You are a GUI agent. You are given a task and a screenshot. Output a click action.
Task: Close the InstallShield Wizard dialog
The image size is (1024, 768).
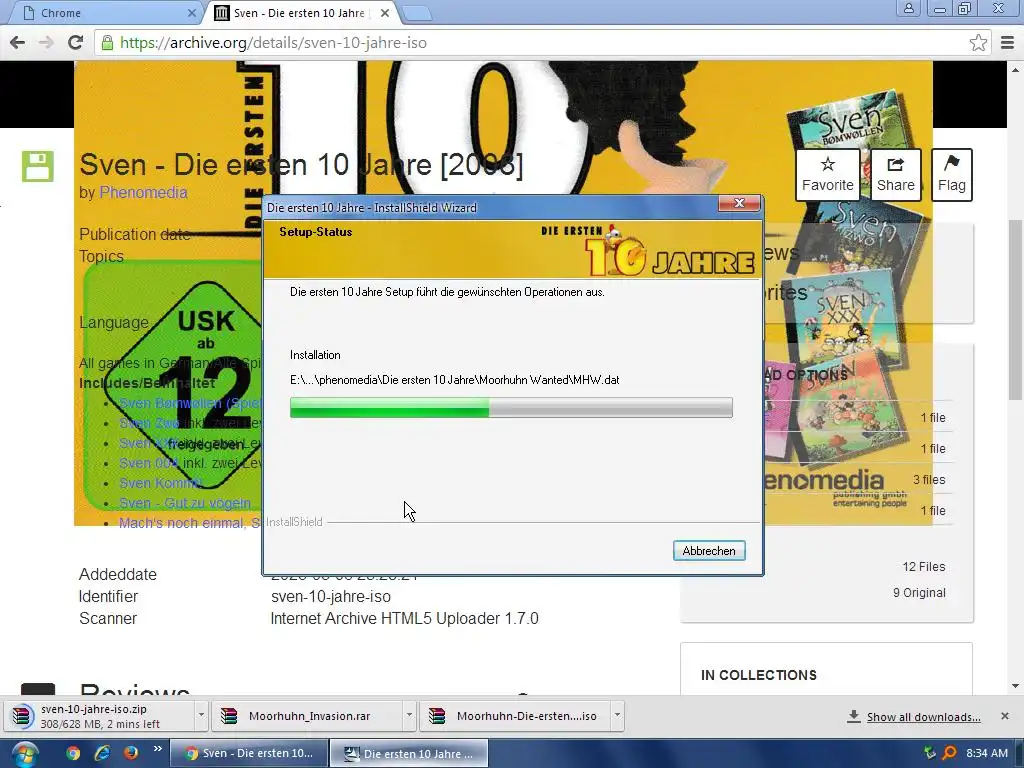tap(739, 203)
